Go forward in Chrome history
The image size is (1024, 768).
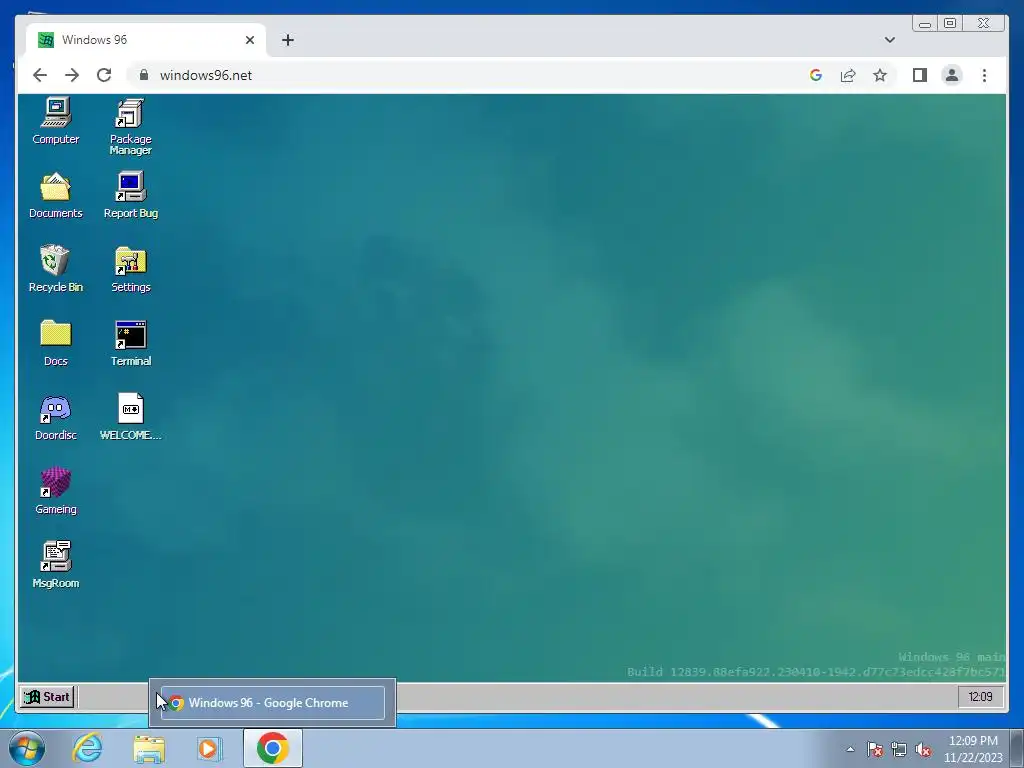click(x=72, y=75)
